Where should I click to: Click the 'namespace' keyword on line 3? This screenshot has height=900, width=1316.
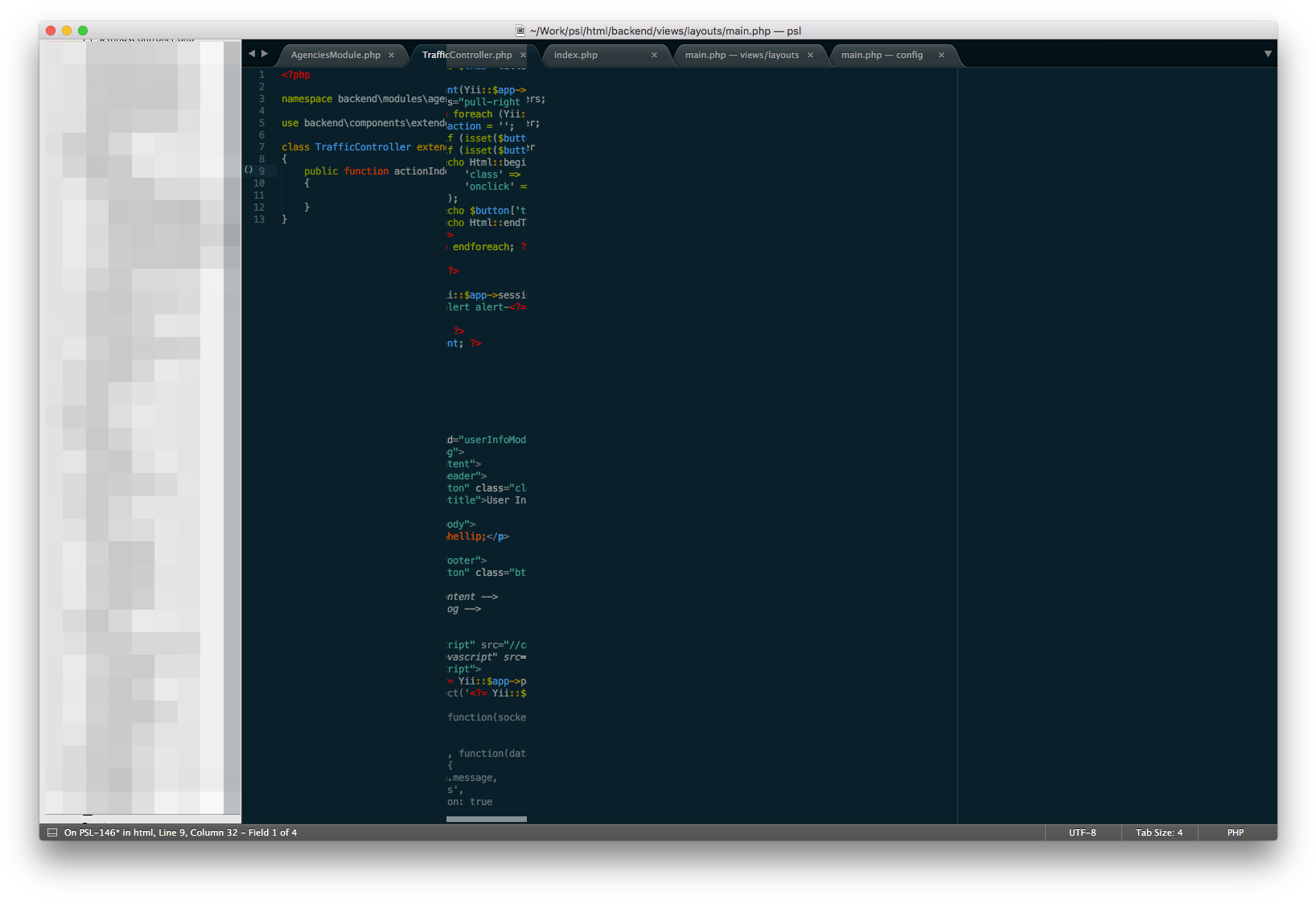pos(306,99)
